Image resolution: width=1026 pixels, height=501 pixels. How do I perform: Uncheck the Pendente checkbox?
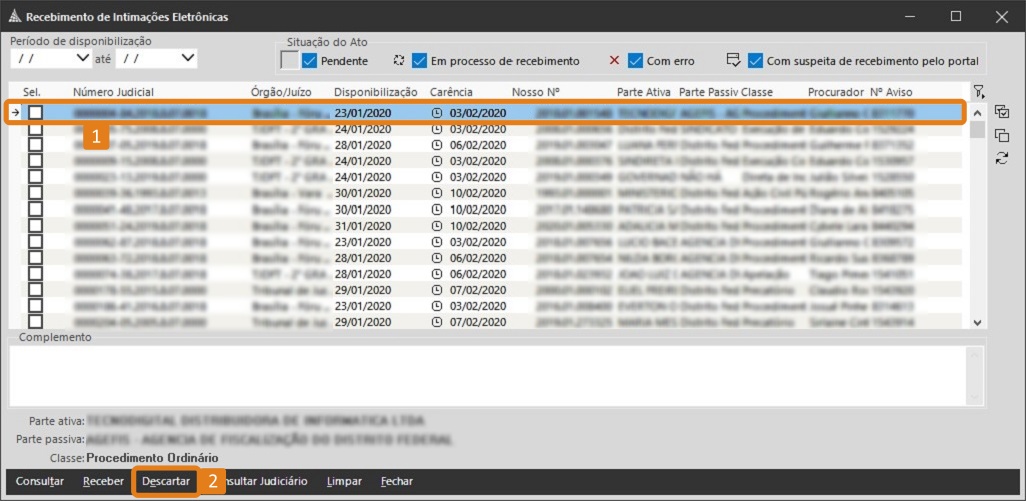point(309,61)
